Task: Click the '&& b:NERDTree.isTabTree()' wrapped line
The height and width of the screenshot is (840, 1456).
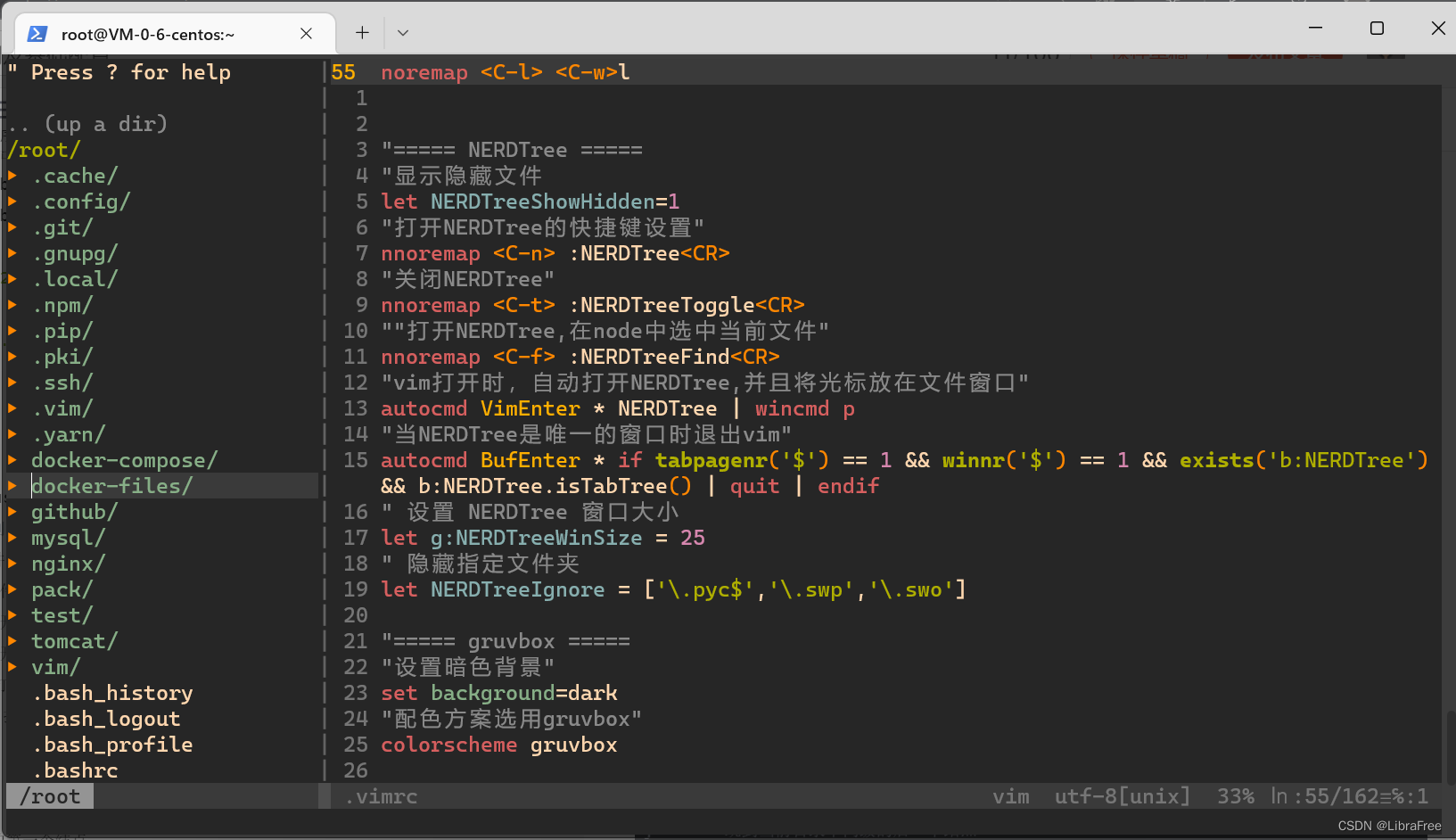Action: (630, 486)
